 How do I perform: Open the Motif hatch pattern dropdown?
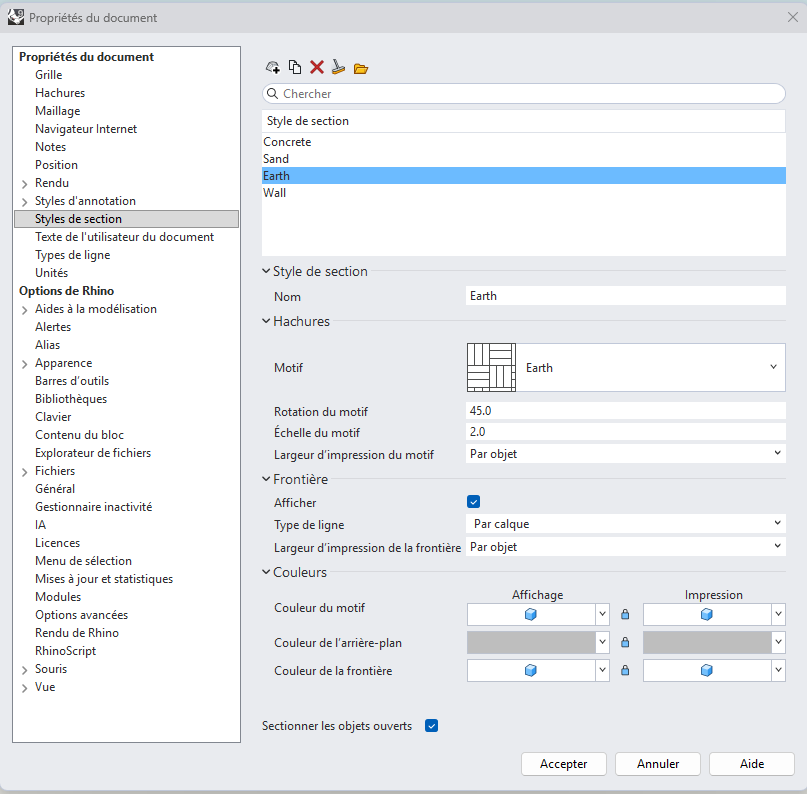point(626,367)
